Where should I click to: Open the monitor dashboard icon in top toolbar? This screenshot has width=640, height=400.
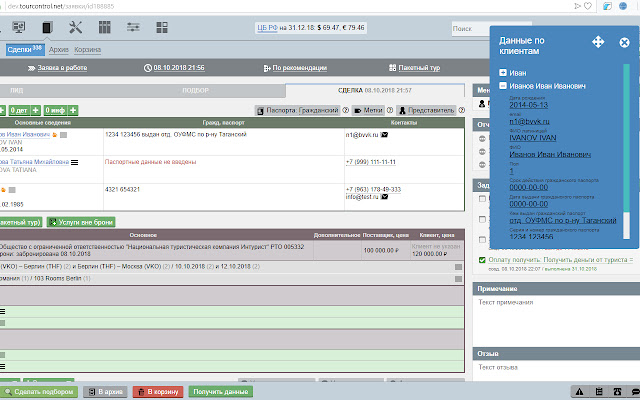[18, 27]
